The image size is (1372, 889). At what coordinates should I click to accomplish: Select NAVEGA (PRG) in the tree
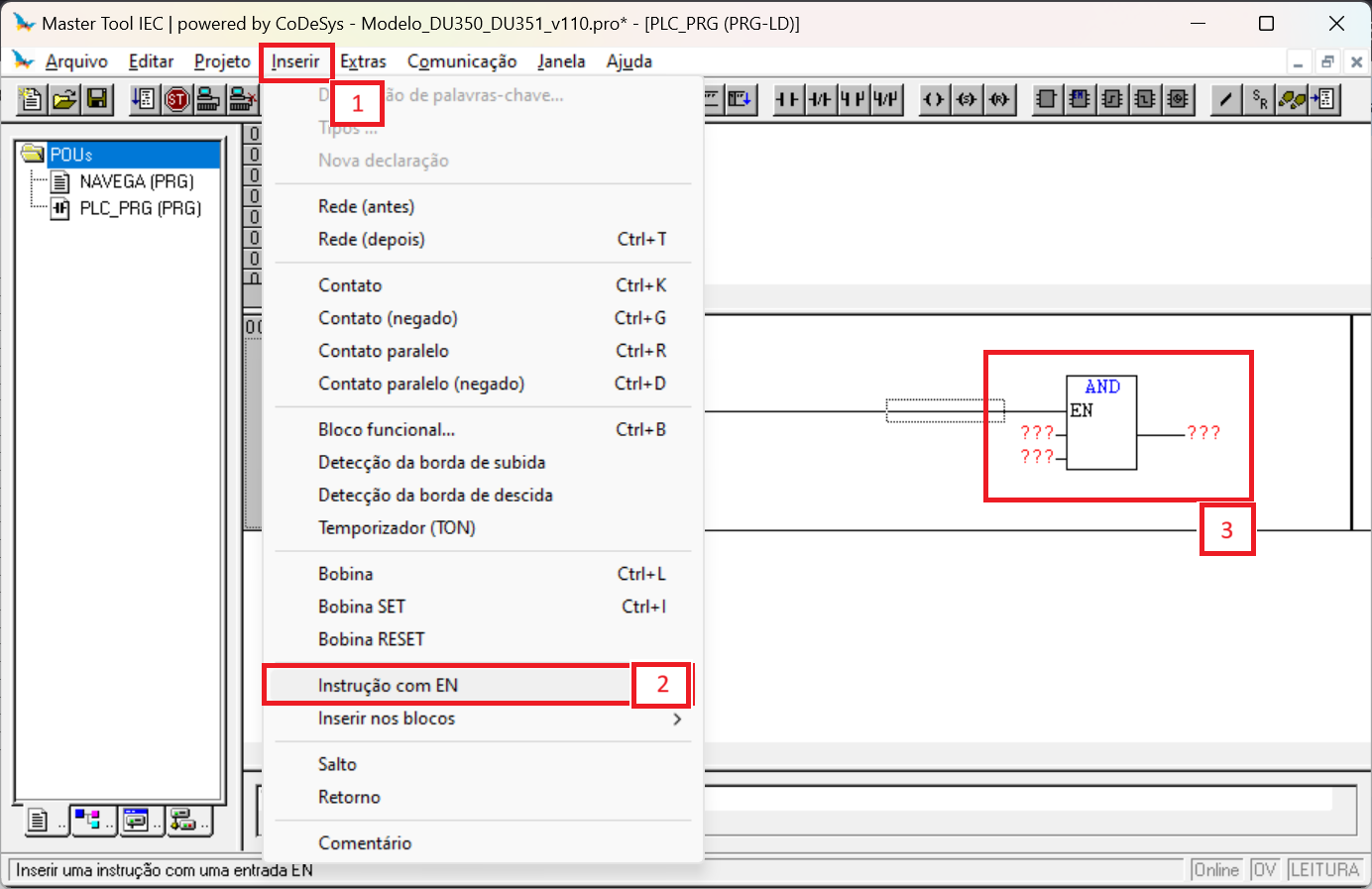[137, 181]
